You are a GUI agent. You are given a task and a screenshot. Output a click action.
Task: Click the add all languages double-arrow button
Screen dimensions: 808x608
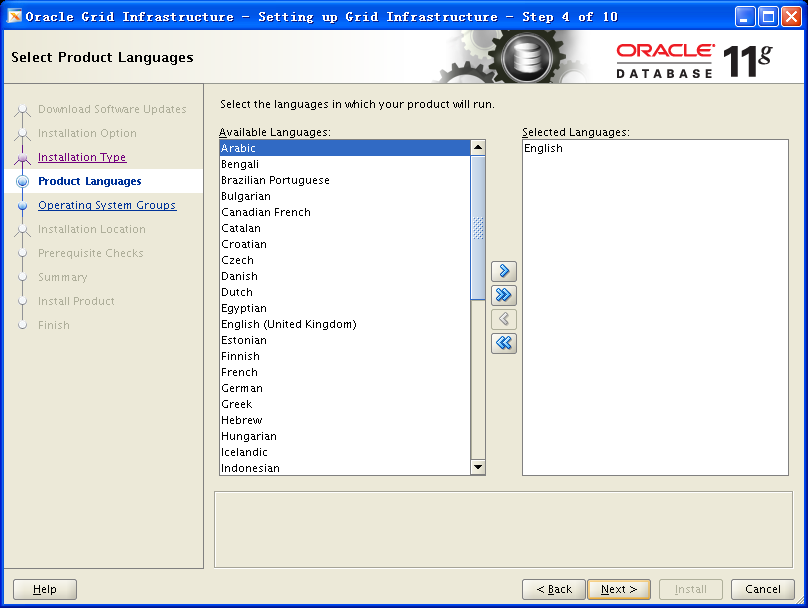click(503, 295)
